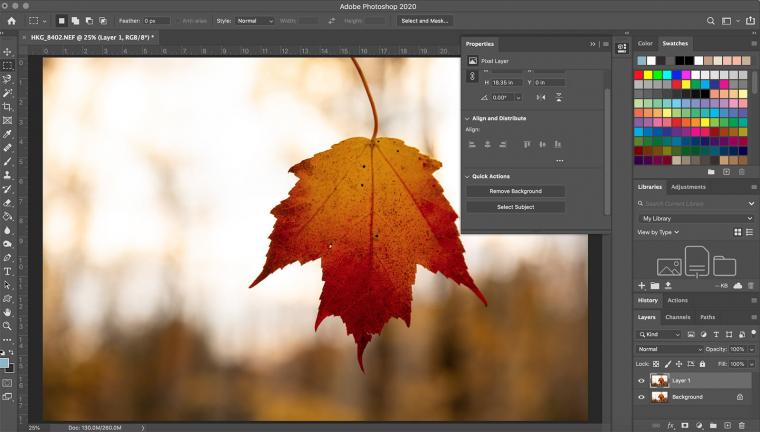
Task: Select the Path Selection tool
Action: (x=7, y=285)
